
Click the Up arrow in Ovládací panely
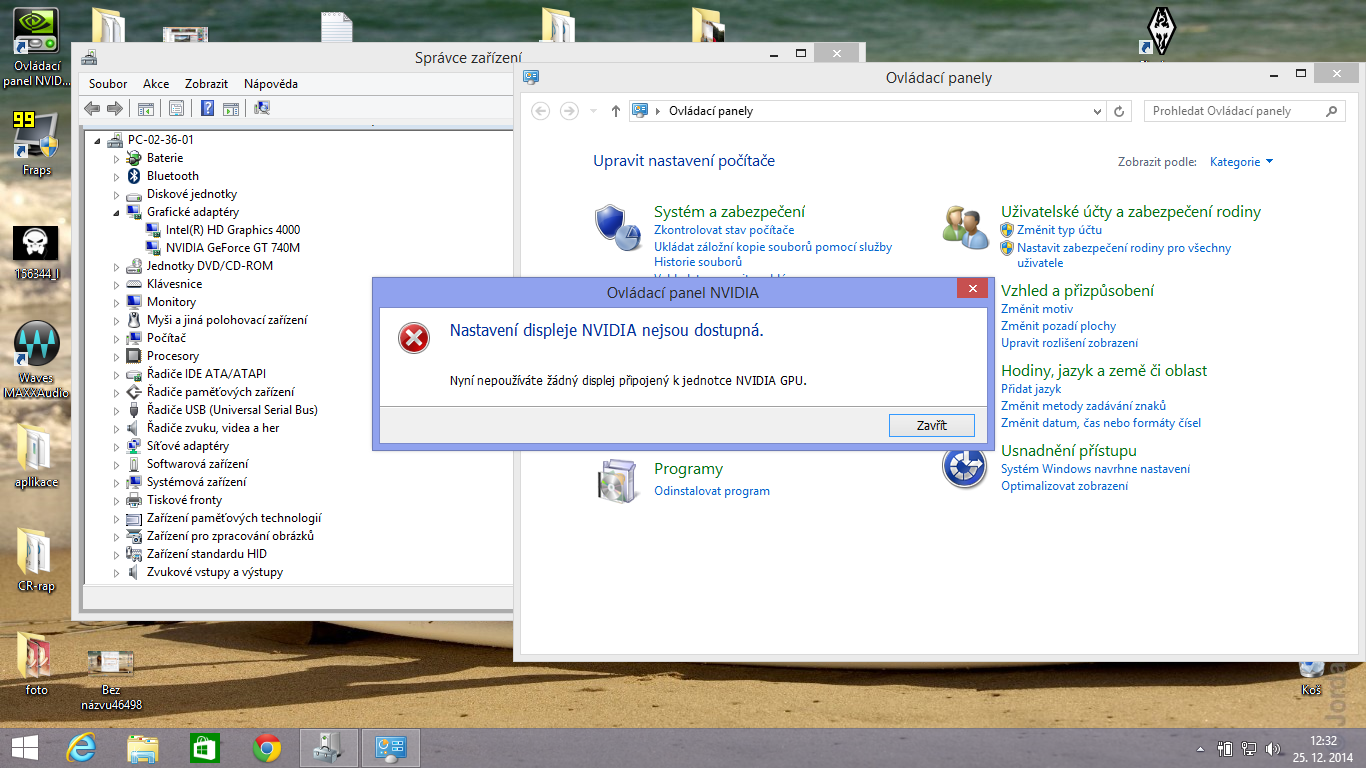tap(615, 111)
